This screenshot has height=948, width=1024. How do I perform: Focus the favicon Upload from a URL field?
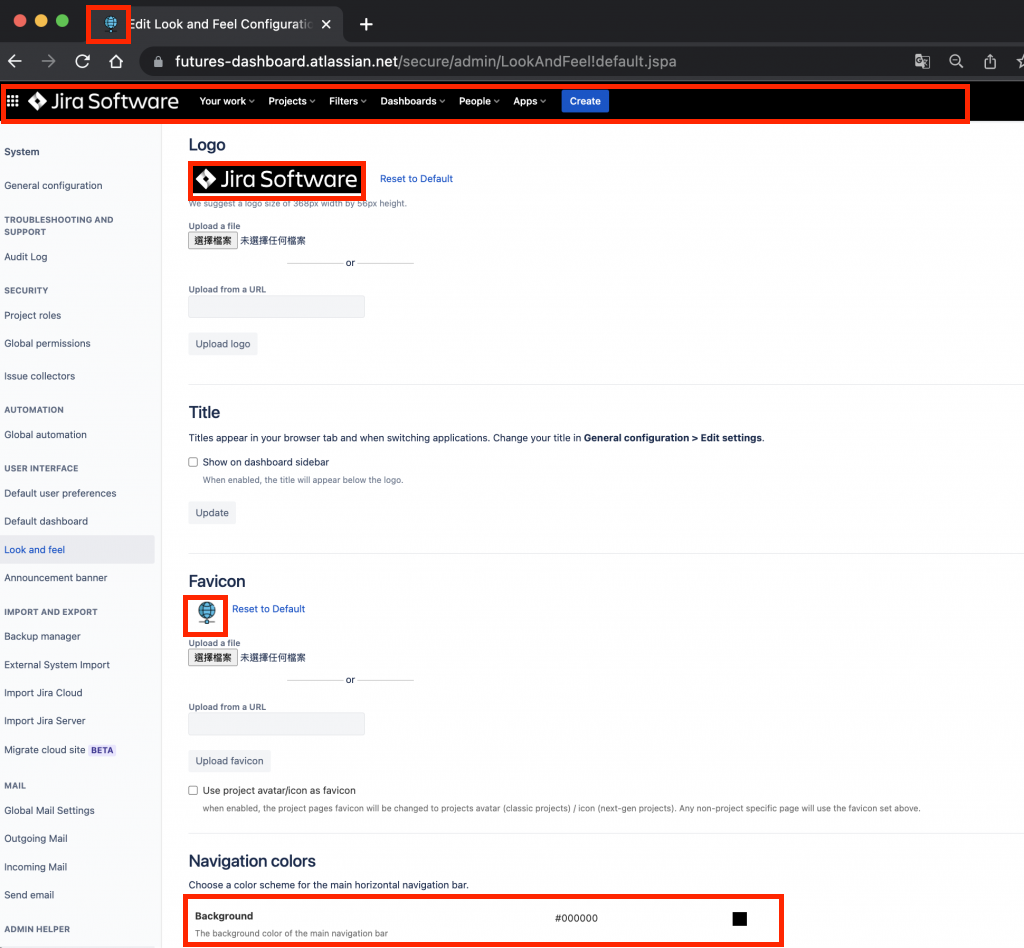276,724
